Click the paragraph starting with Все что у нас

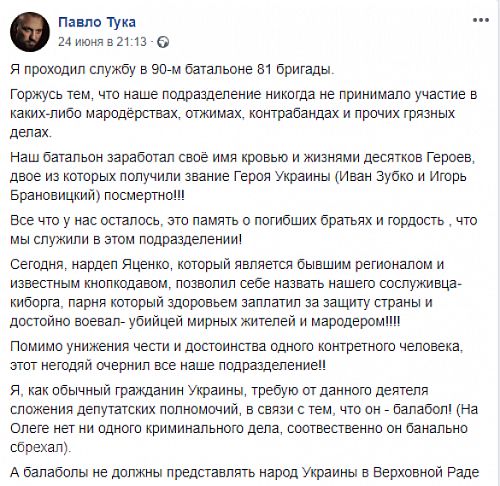244,230
